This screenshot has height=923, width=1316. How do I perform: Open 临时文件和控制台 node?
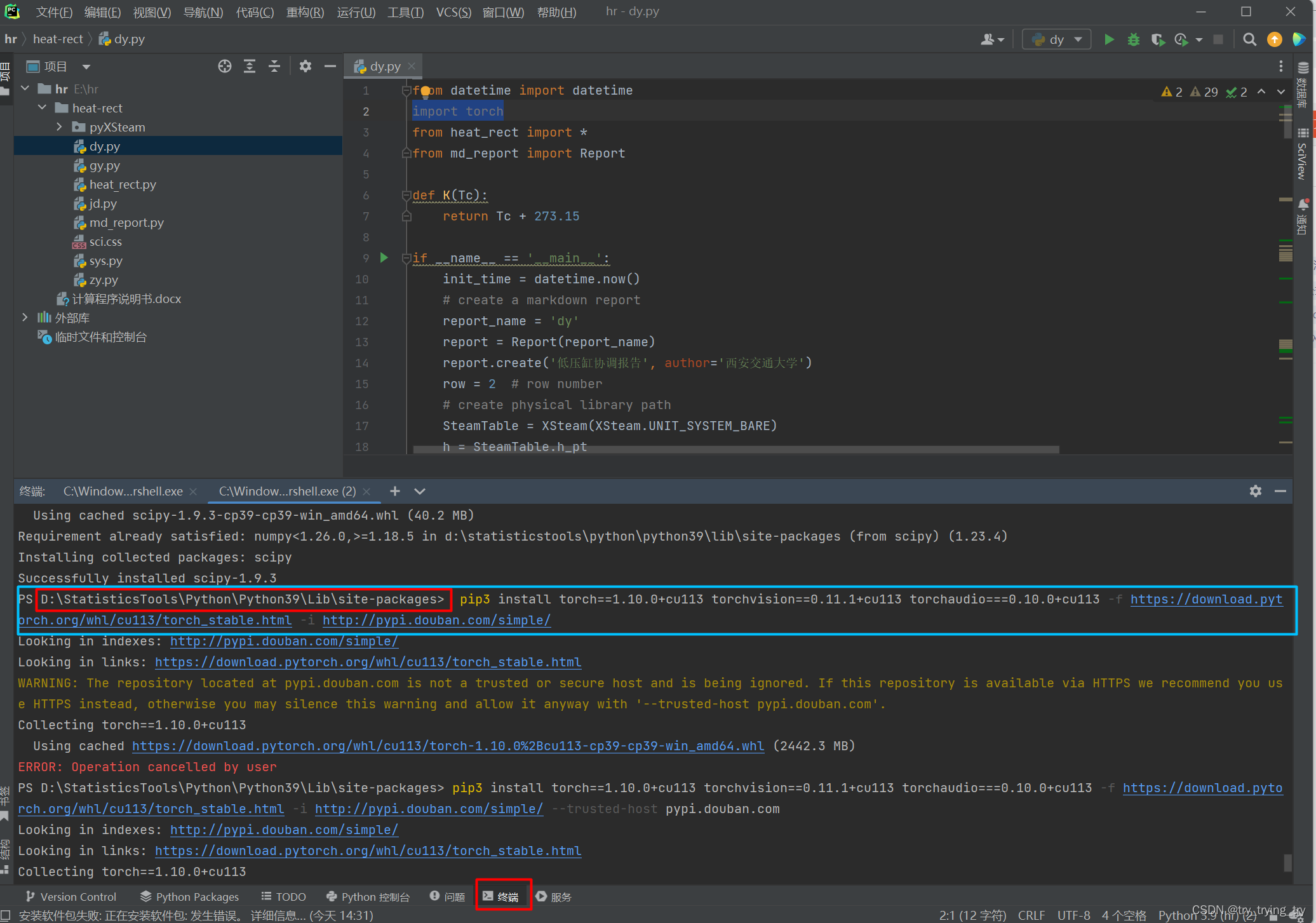(x=100, y=337)
